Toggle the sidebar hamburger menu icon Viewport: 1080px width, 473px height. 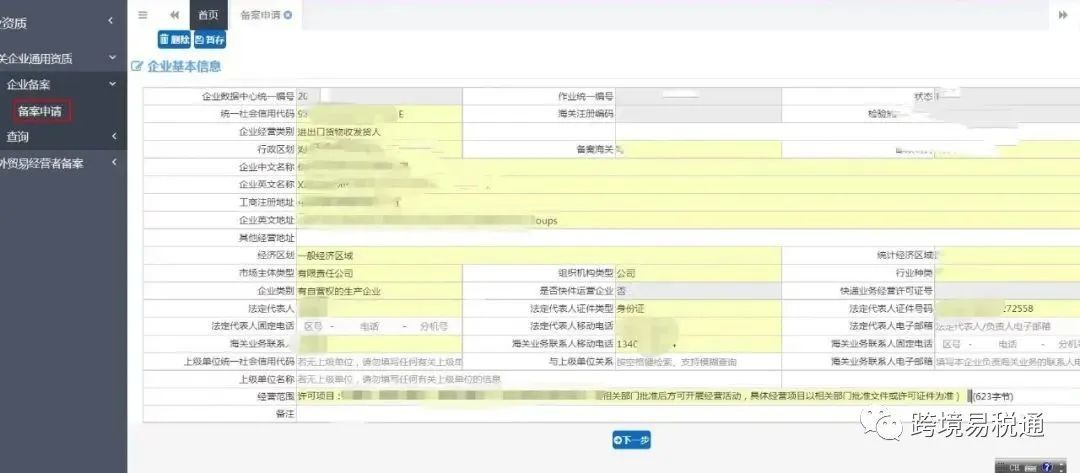[x=143, y=14]
